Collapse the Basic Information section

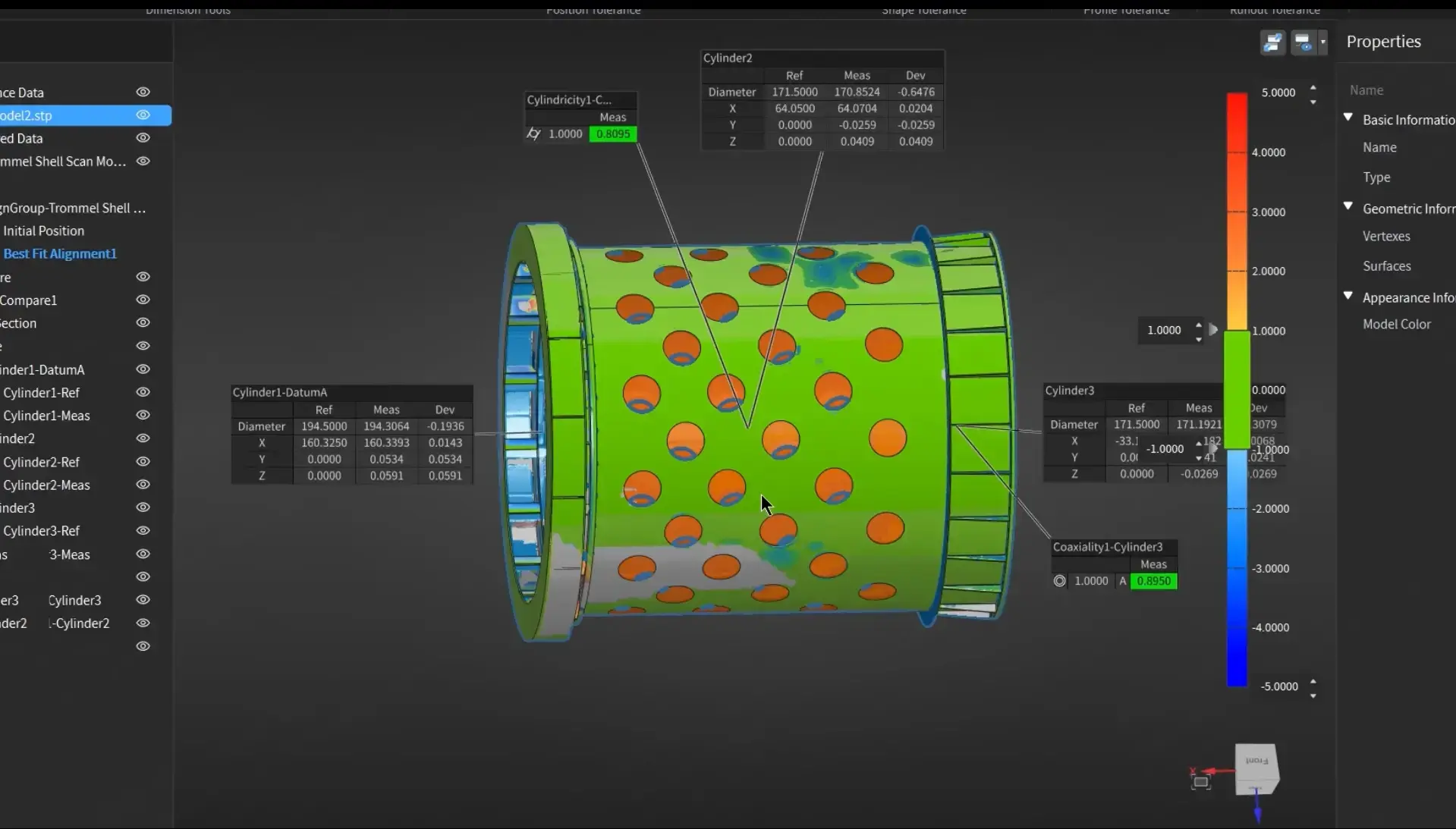(x=1348, y=118)
